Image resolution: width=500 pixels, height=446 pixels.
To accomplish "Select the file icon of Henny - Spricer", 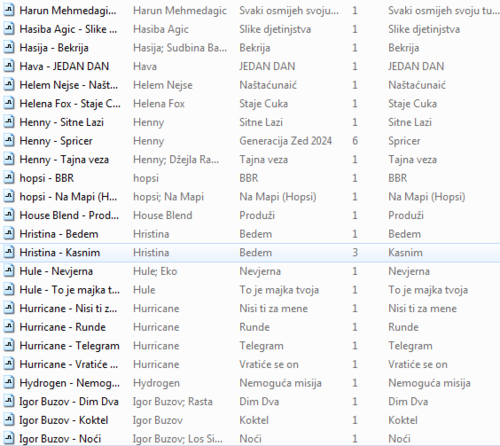I will pos(9,140).
